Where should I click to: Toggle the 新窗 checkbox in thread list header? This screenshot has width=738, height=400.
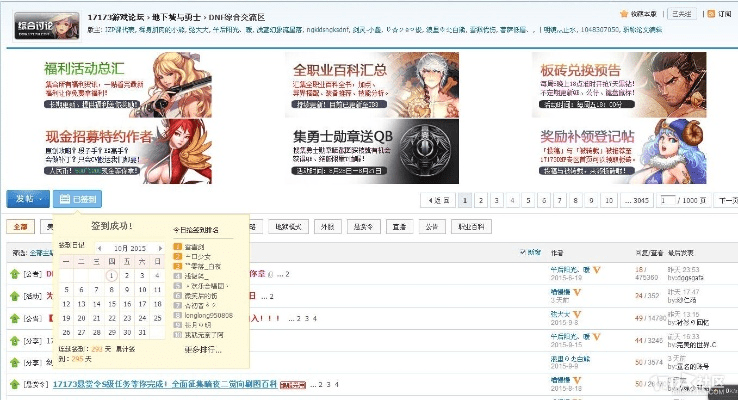(523, 252)
